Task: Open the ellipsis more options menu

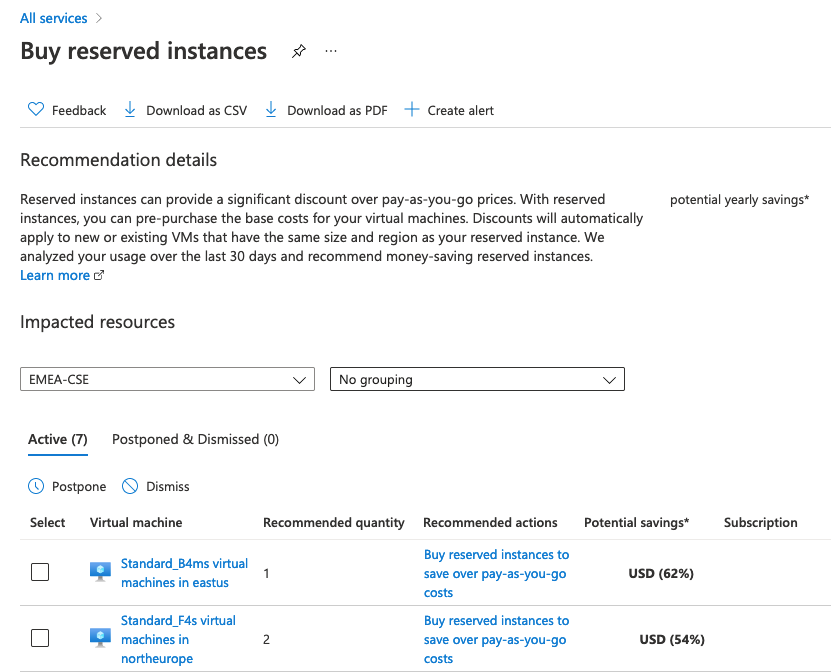Action: click(331, 51)
